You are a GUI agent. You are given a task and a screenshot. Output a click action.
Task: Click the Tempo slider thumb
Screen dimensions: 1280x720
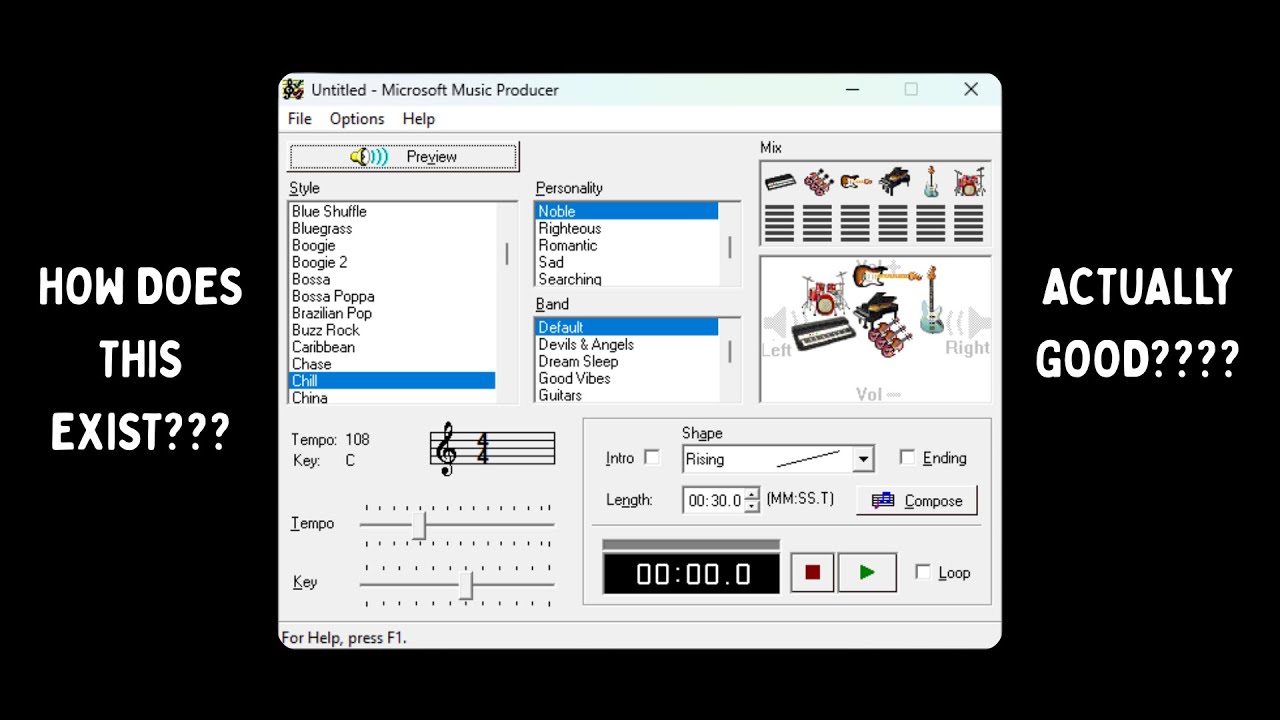click(x=419, y=524)
